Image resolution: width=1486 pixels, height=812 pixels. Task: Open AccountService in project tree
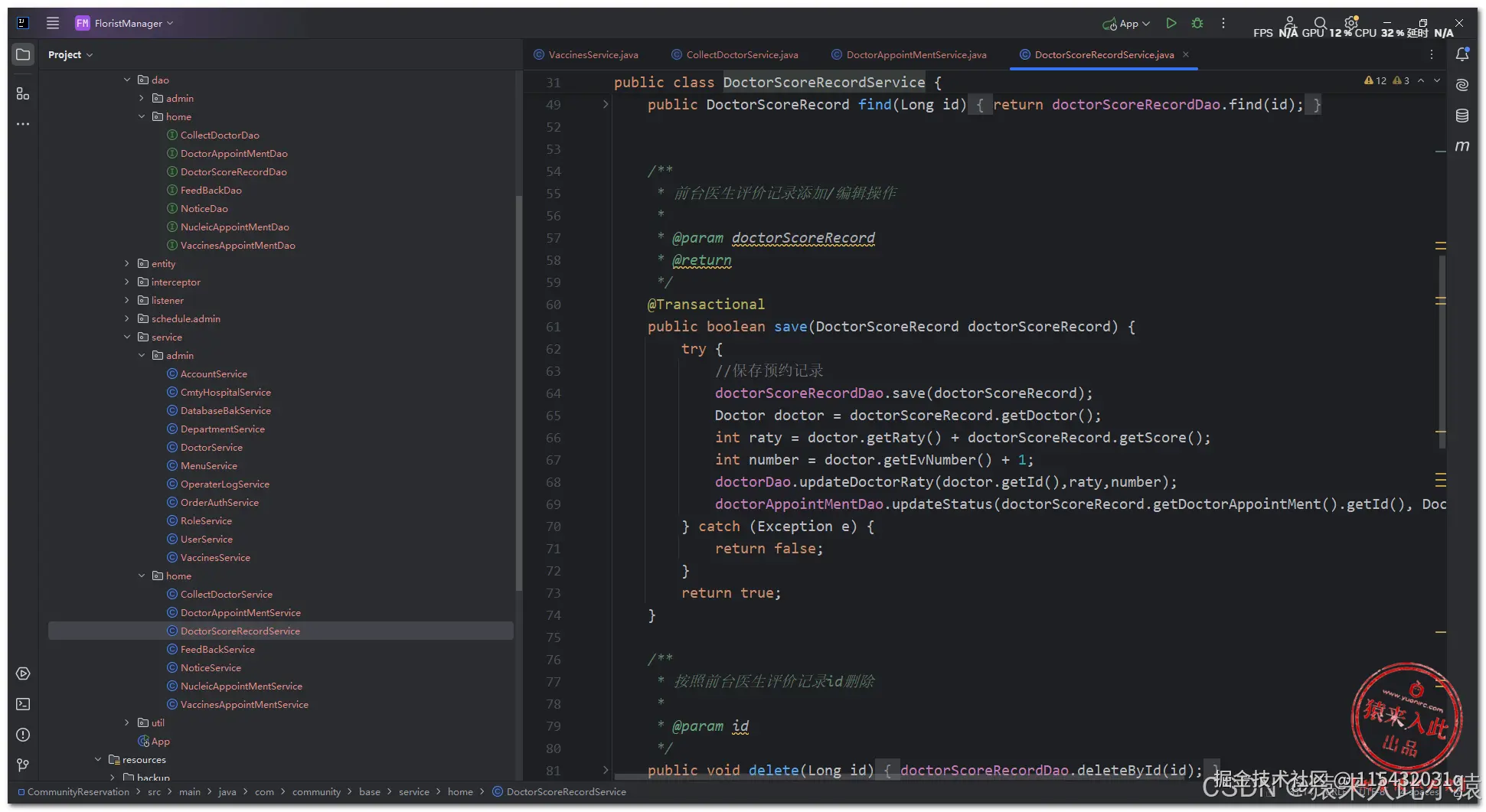[x=214, y=373]
